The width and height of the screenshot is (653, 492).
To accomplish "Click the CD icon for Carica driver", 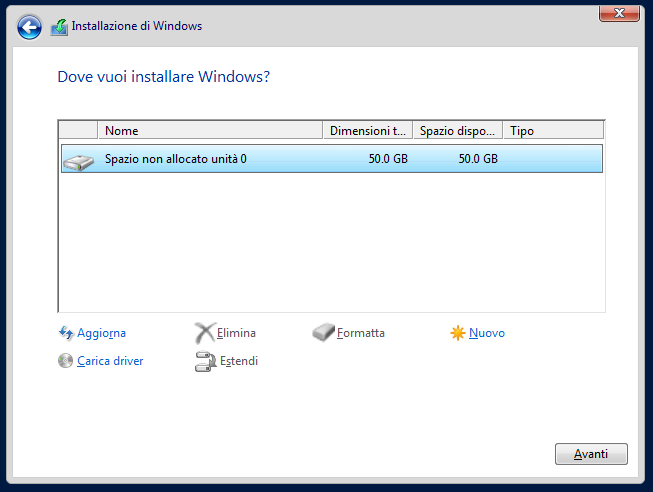I will (65, 361).
